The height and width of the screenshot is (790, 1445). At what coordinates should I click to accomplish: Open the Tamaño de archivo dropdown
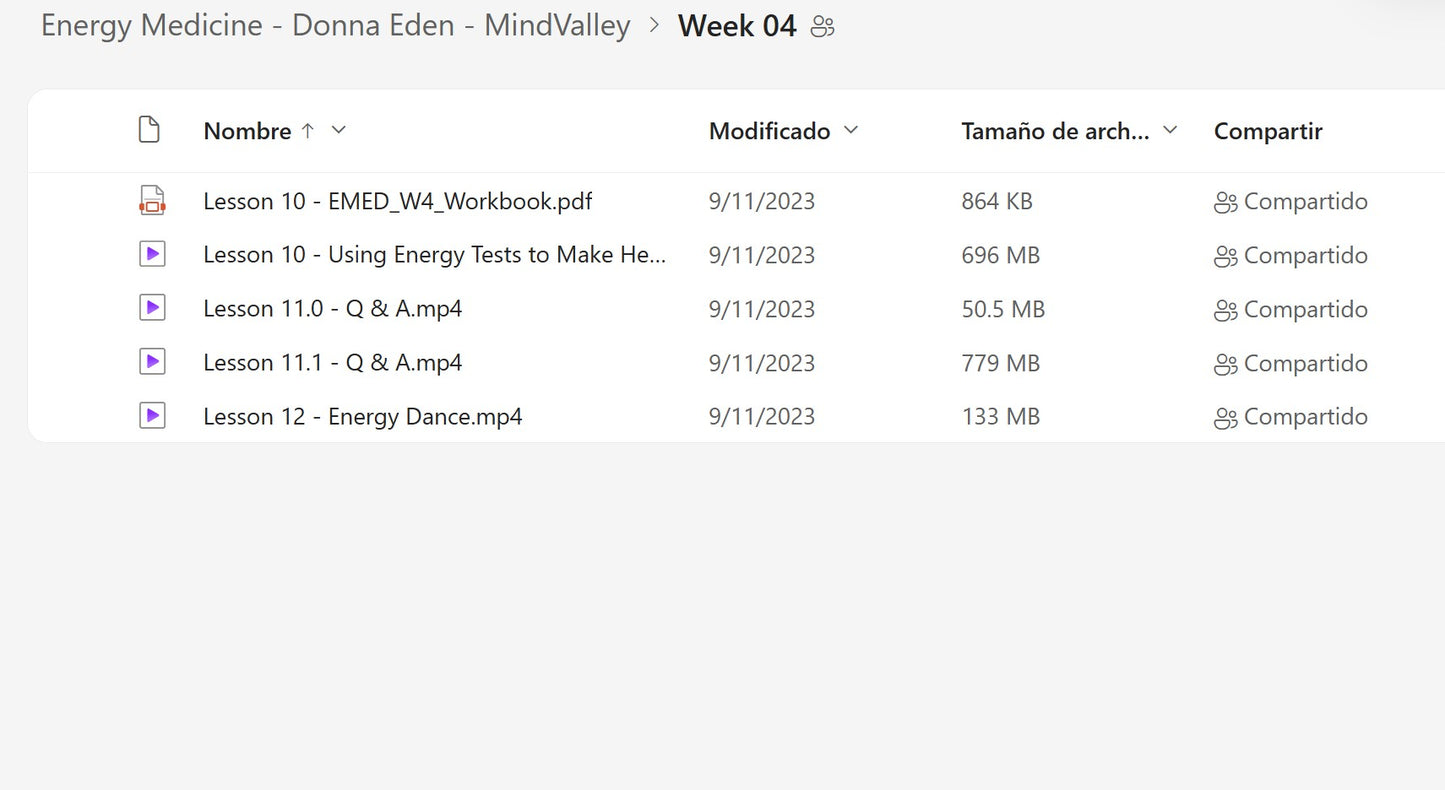coord(1170,130)
